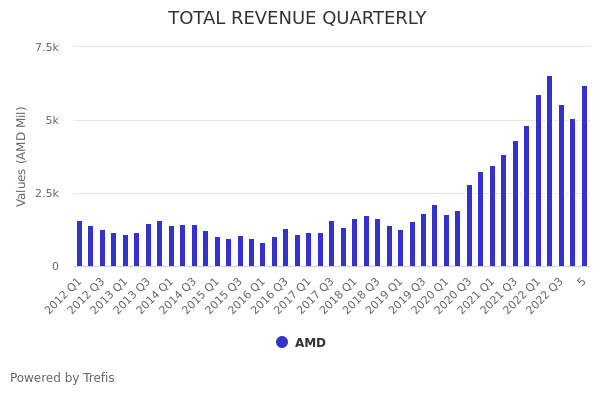Viewport: 600px width, 400px height.
Task: Toggle the AMD series in the legend
Action: click(x=309, y=343)
